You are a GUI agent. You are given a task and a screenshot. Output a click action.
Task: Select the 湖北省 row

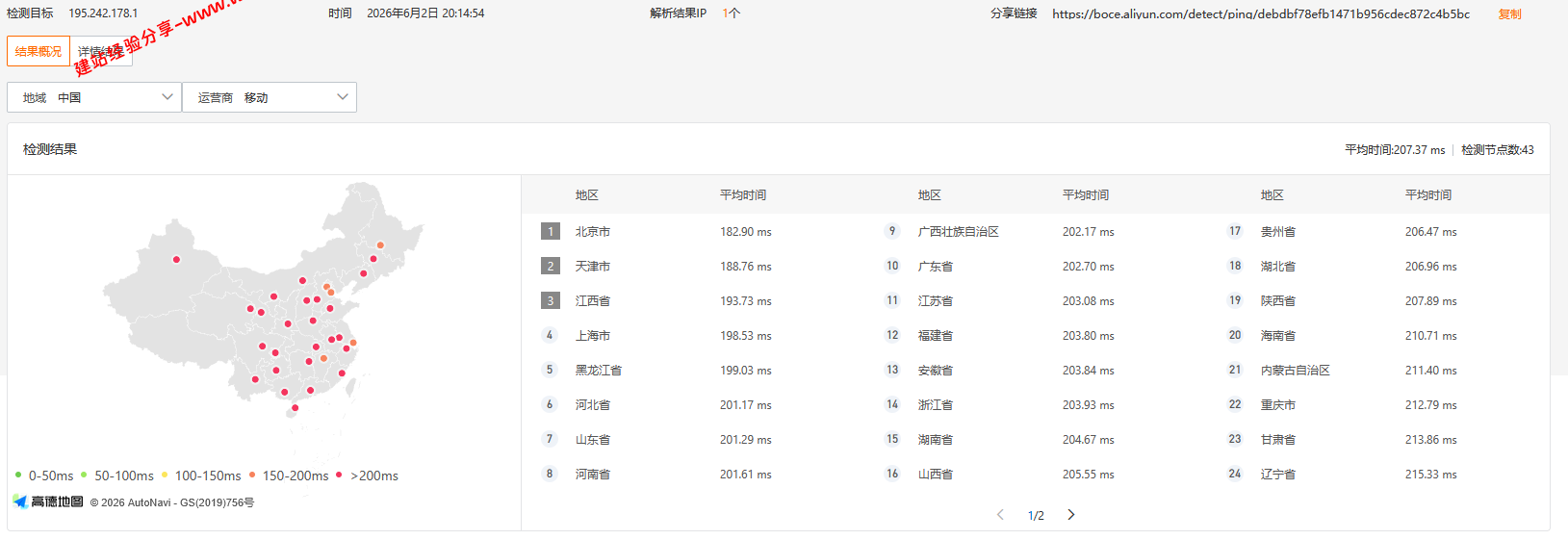(1378, 266)
